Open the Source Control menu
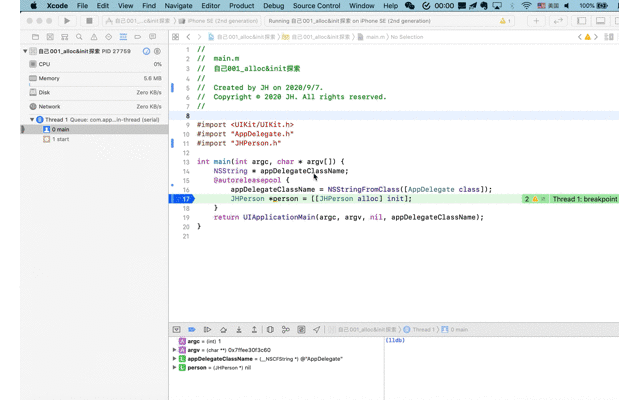Viewport: 640px width, 400px height. pos(317,6)
